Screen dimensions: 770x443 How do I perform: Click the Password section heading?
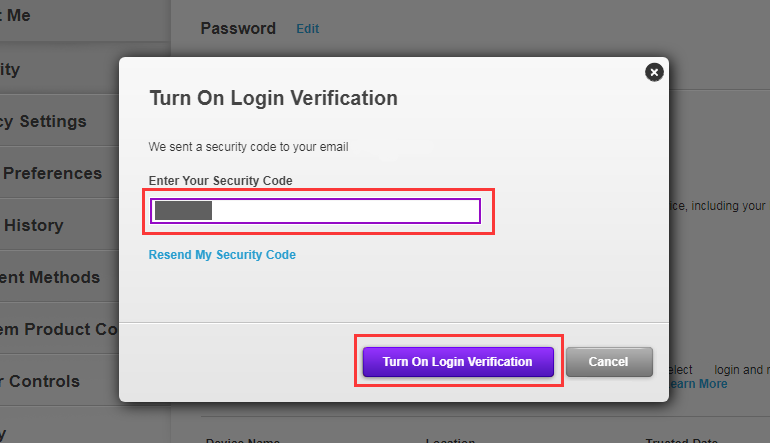click(x=238, y=28)
